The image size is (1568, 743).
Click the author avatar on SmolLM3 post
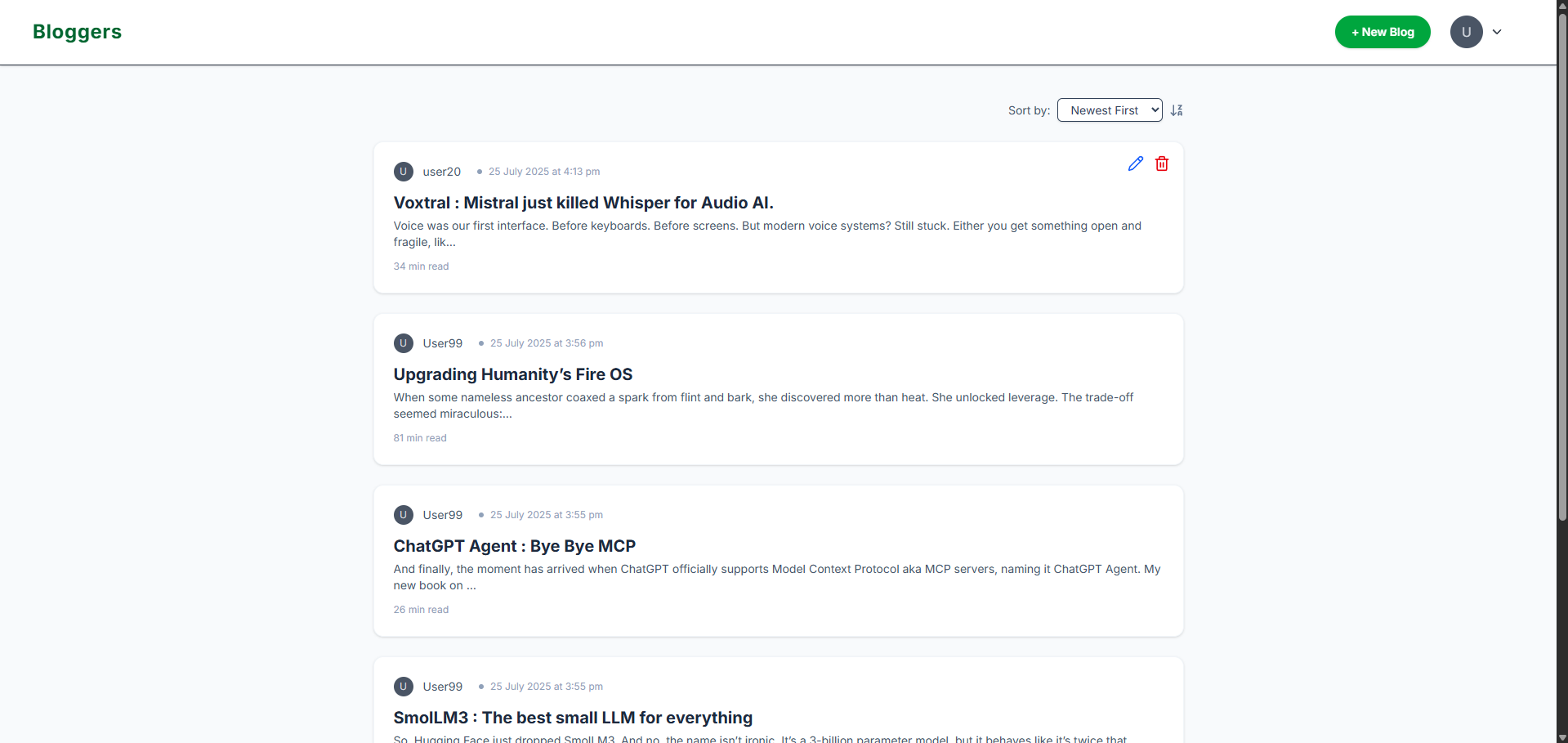(404, 687)
